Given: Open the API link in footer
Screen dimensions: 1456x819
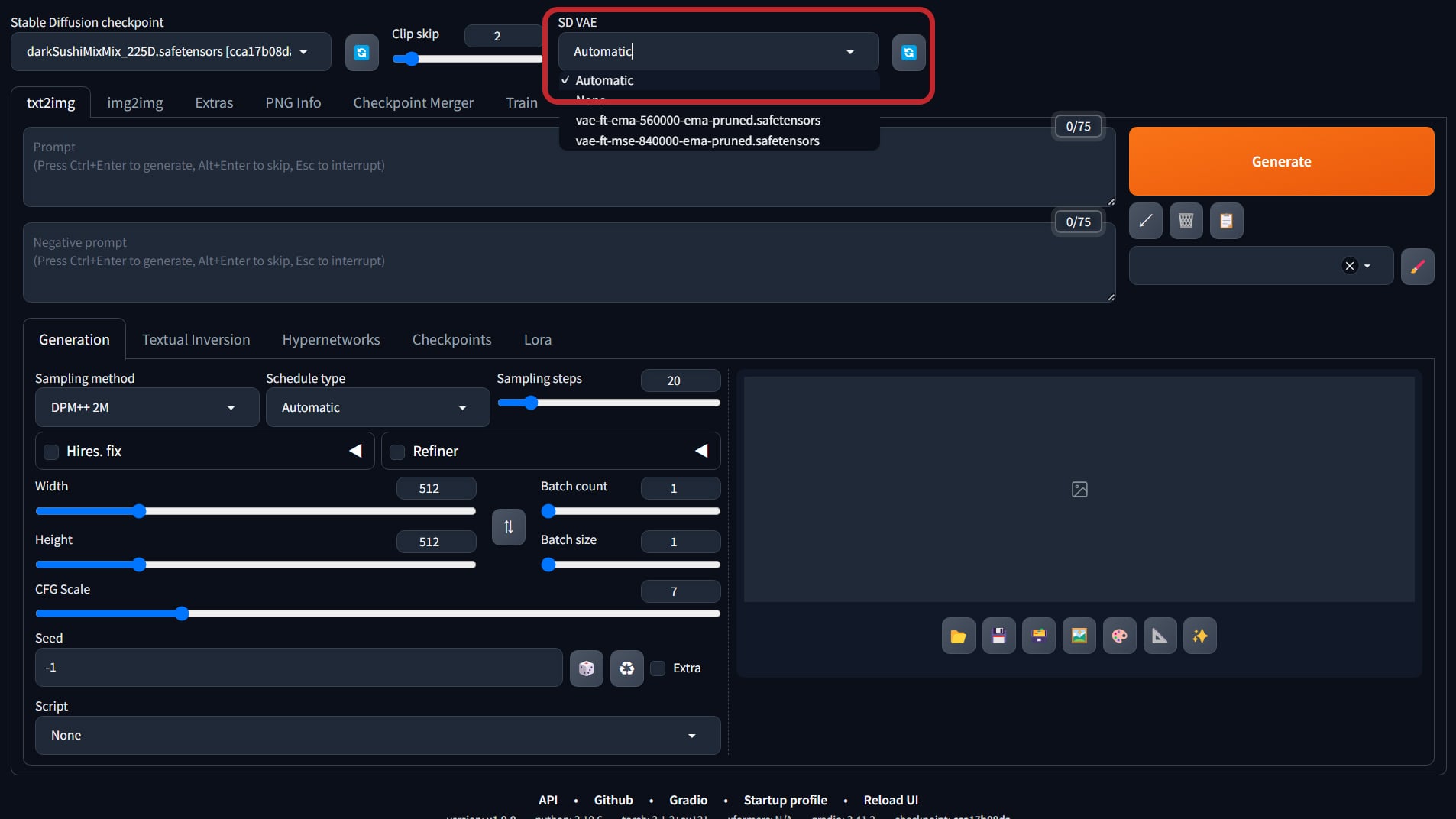Looking at the screenshot, I should (x=548, y=800).
